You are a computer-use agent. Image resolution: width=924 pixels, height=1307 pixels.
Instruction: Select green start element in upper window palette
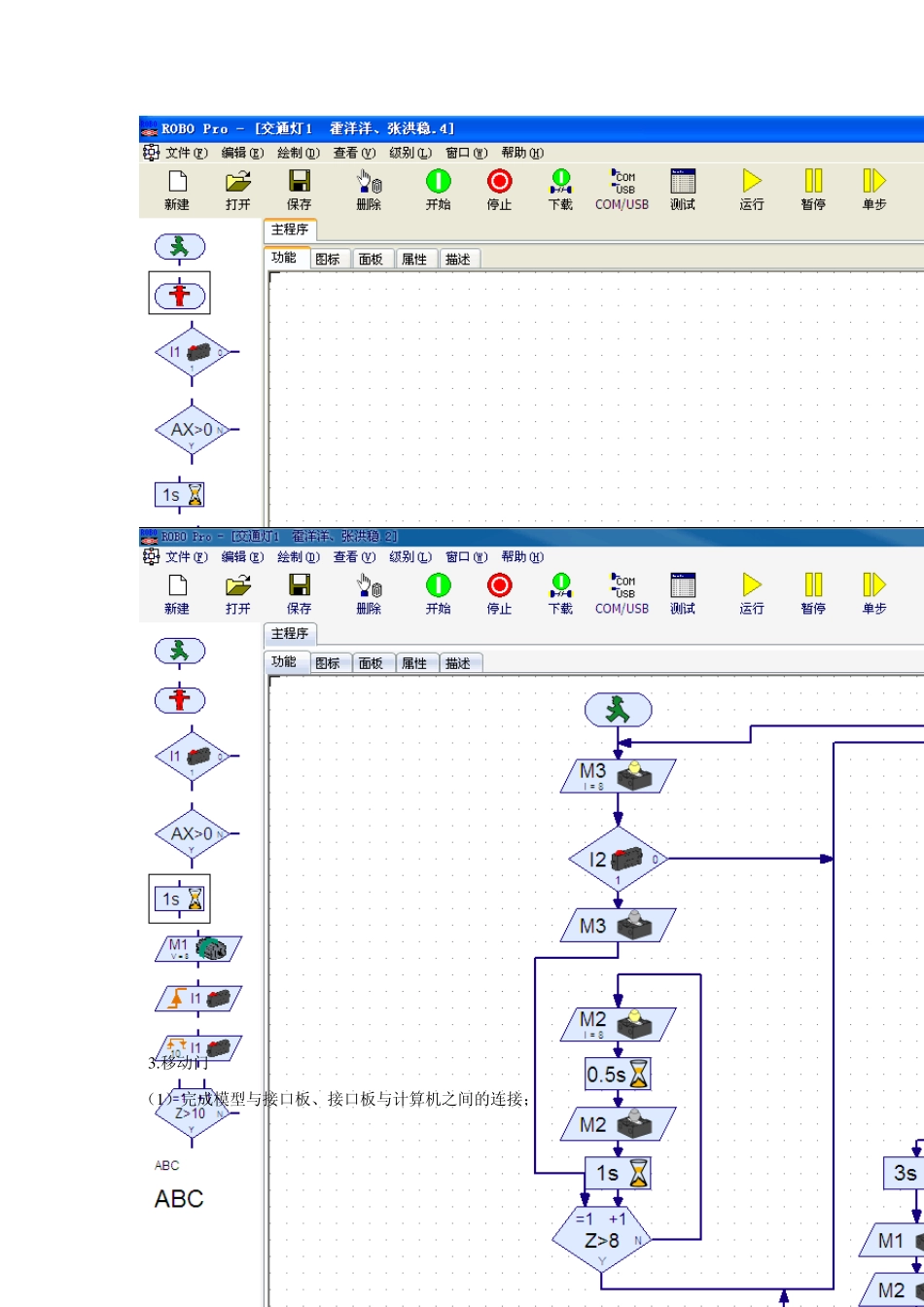click(x=180, y=247)
